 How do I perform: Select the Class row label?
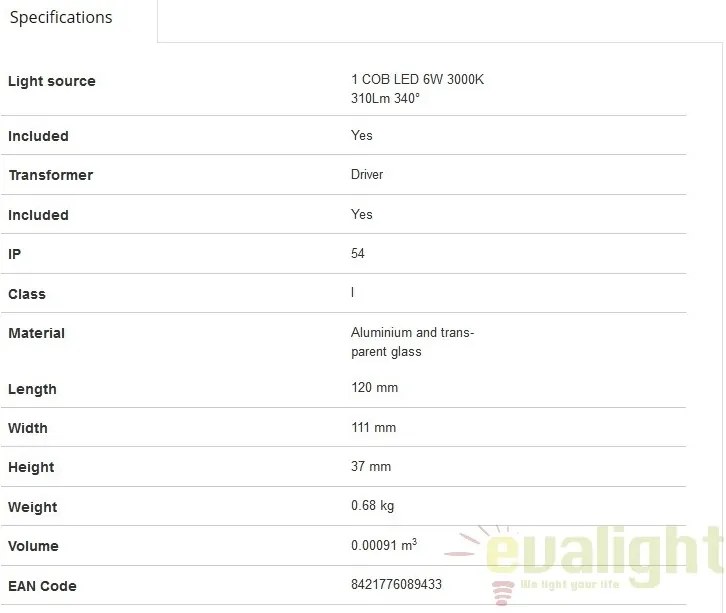click(x=27, y=294)
